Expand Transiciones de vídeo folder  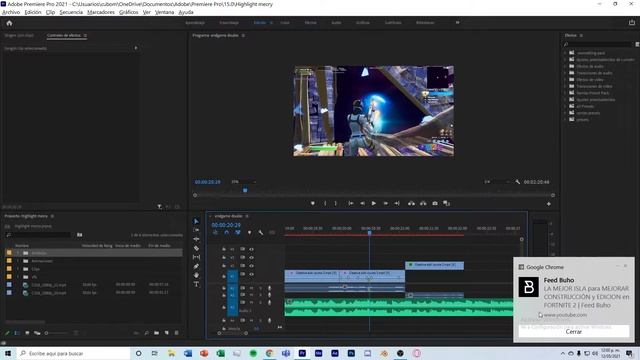[x=566, y=86]
